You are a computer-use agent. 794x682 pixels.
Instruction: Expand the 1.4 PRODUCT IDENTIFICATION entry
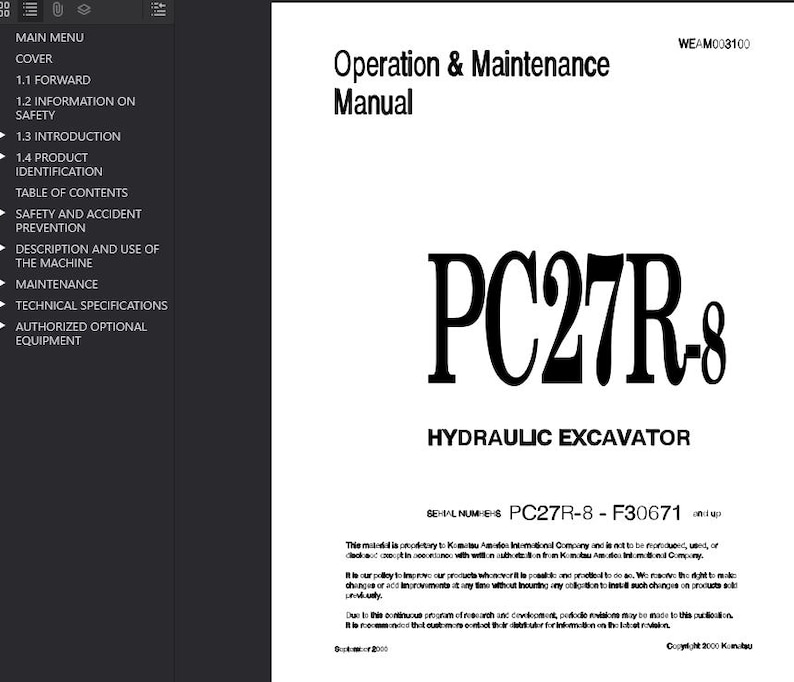coord(3,156)
